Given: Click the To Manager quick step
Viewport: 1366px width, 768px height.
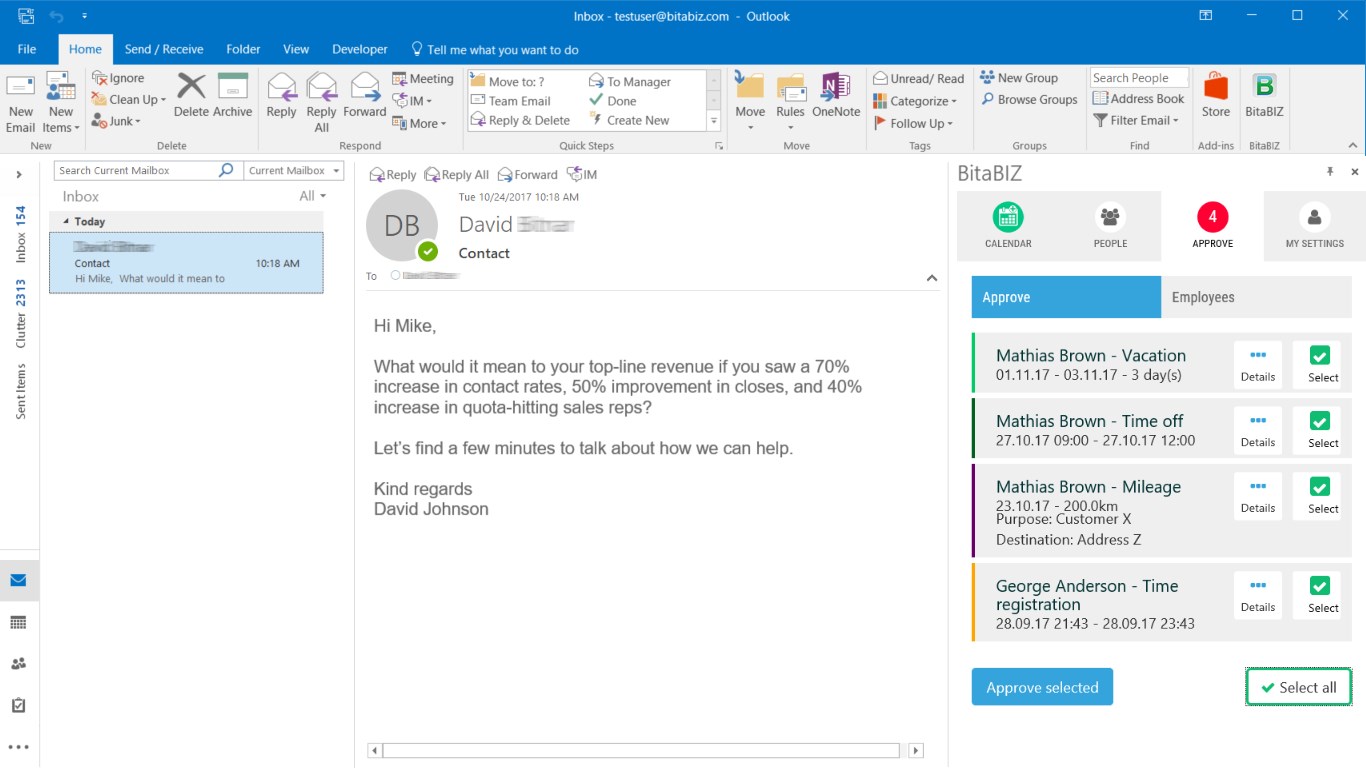Looking at the screenshot, I should (x=630, y=82).
